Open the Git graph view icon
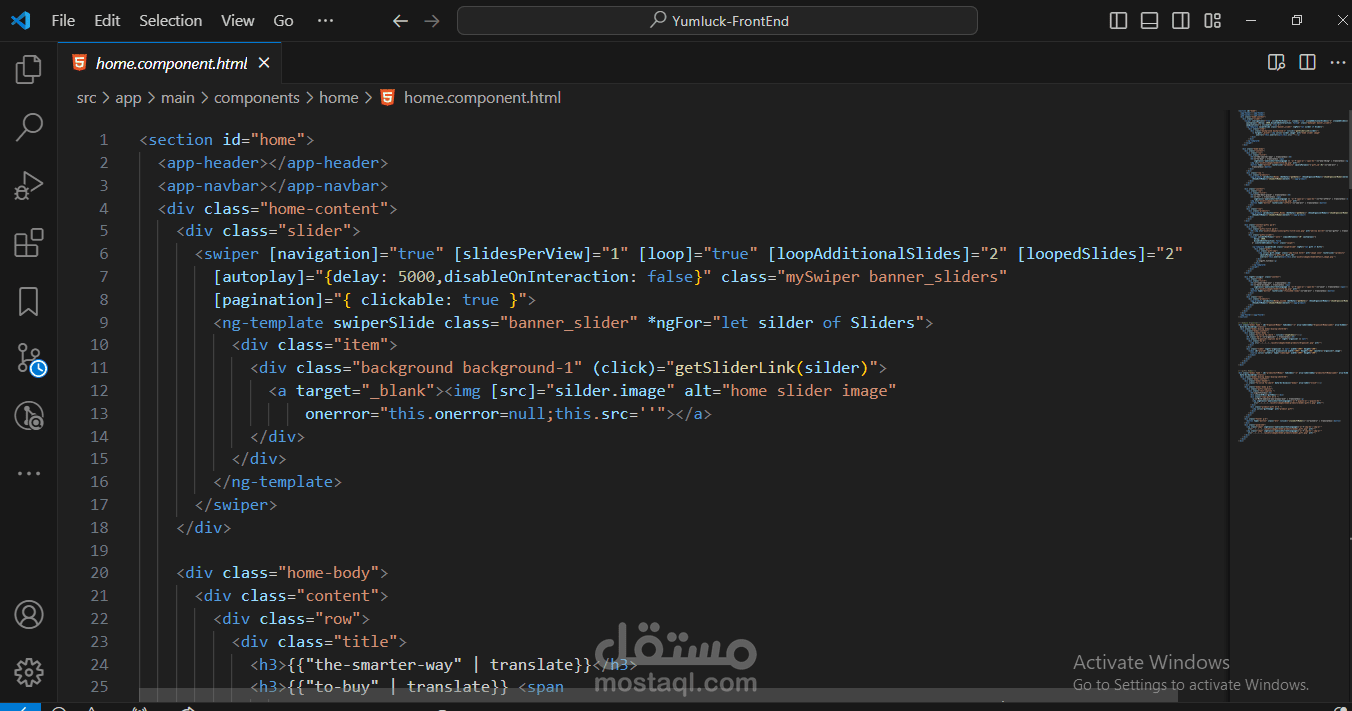 point(29,416)
